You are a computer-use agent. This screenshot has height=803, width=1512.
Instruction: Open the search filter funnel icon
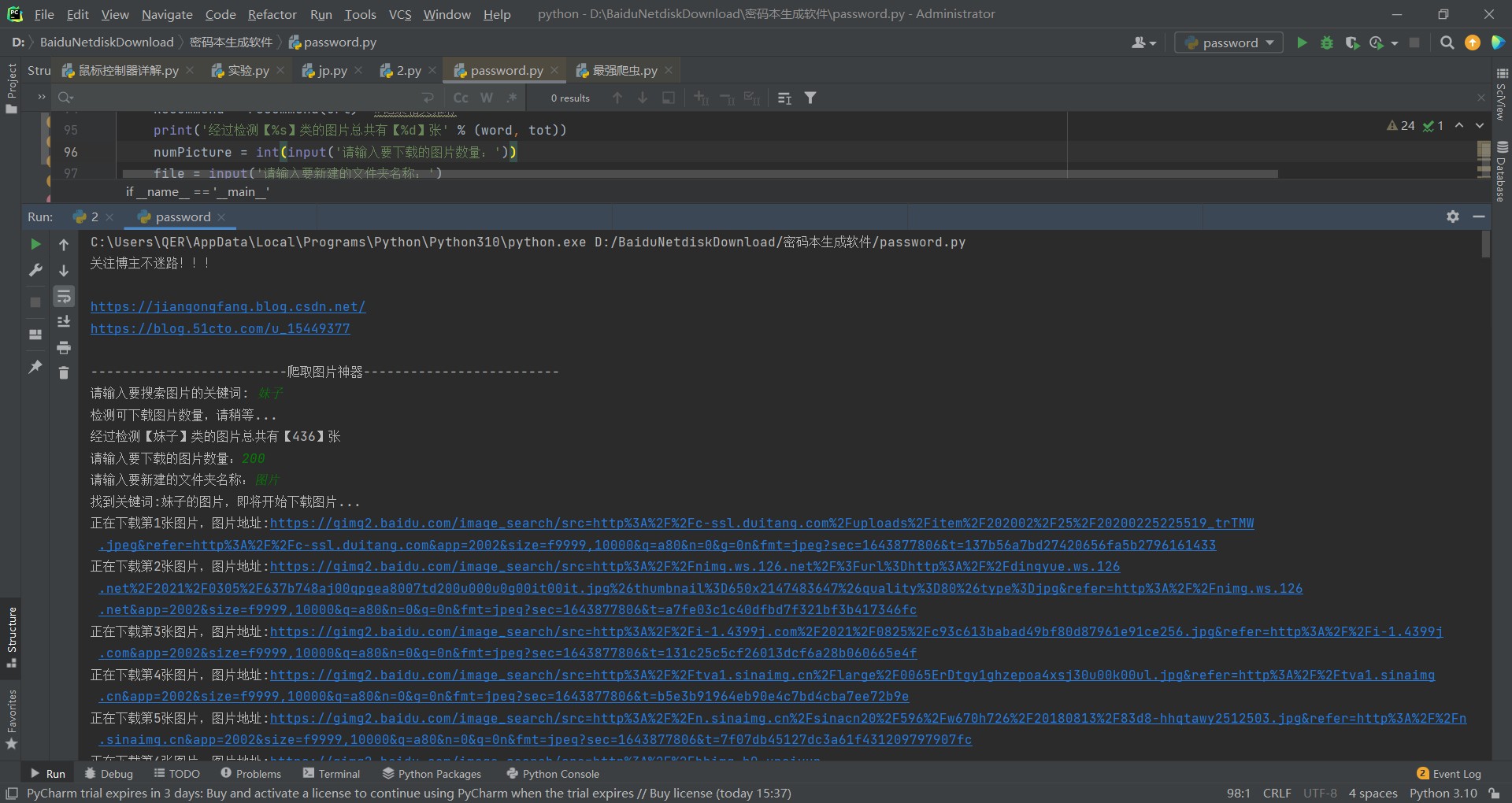[x=810, y=98]
